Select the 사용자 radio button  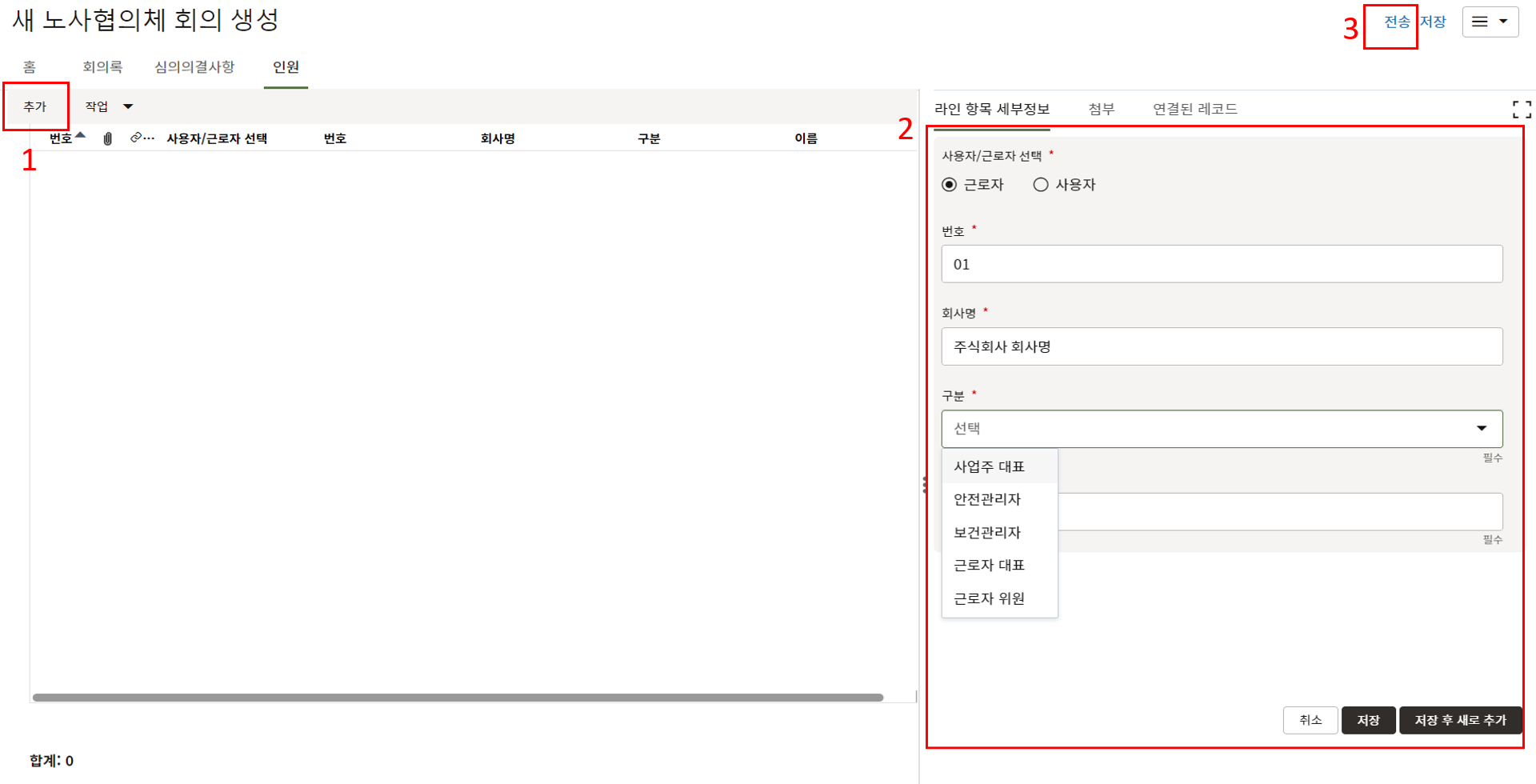coord(1041,185)
